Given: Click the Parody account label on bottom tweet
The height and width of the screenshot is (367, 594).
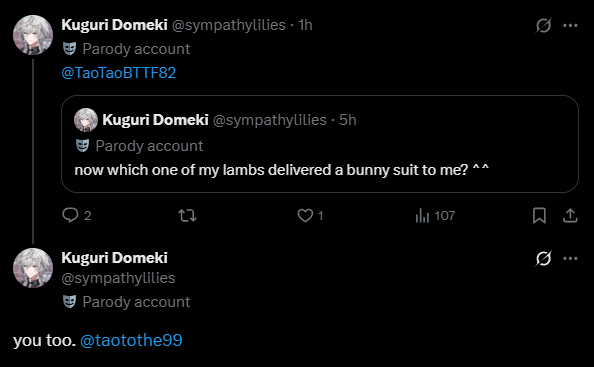Looking at the screenshot, I should pos(127,302).
